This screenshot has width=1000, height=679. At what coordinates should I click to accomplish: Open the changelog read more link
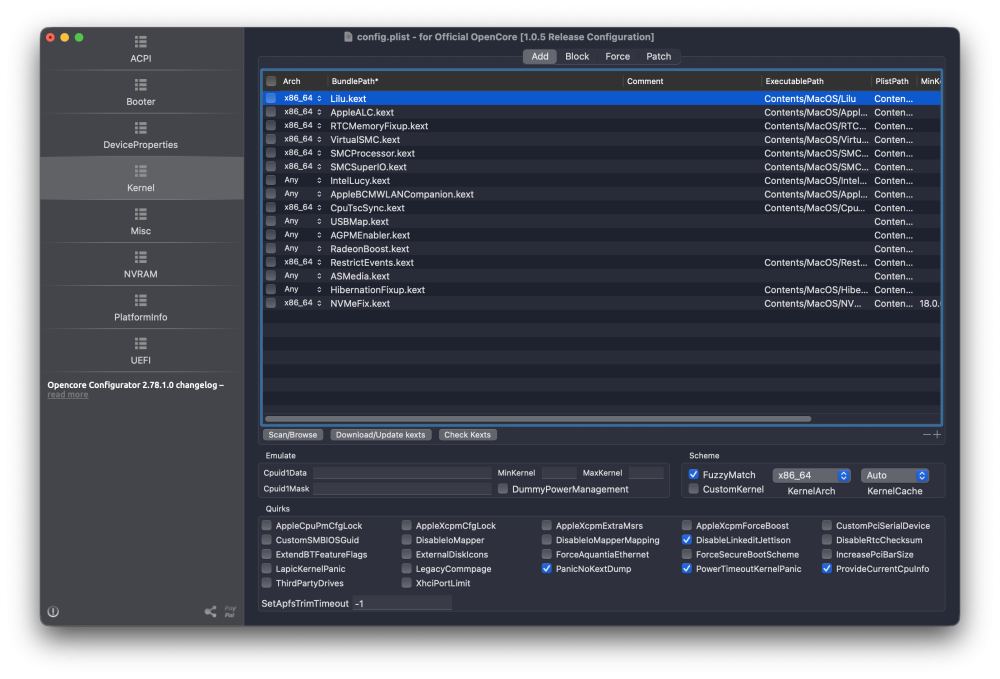(68, 395)
